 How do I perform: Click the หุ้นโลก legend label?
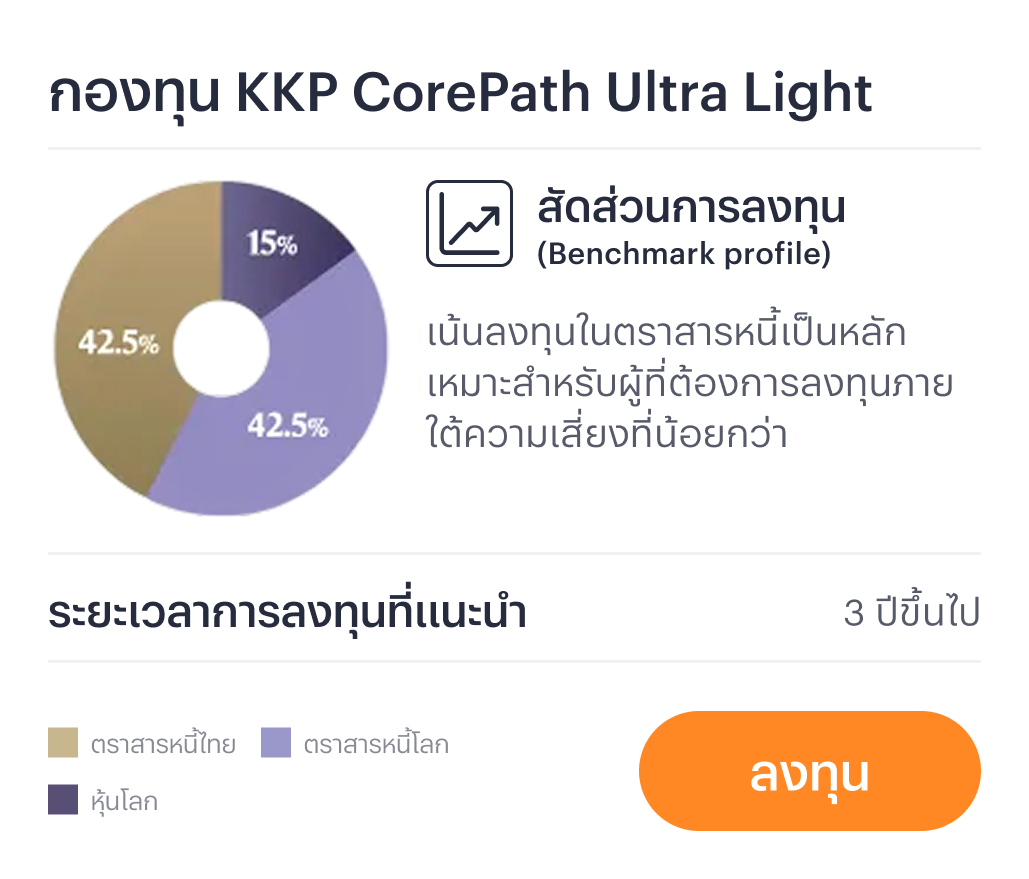click(x=124, y=801)
